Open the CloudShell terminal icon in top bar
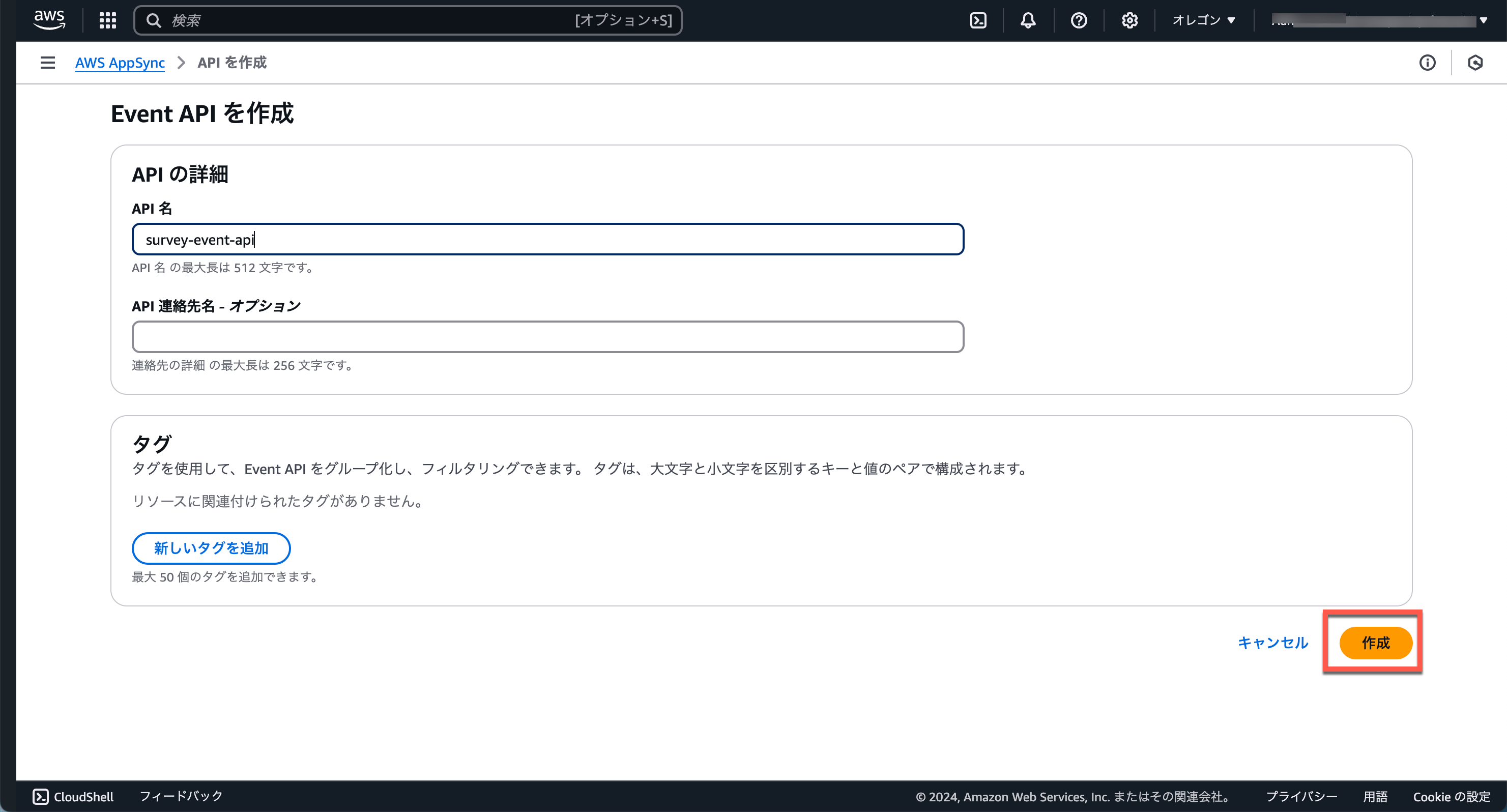Image resolution: width=1507 pixels, height=812 pixels. (x=978, y=20)
